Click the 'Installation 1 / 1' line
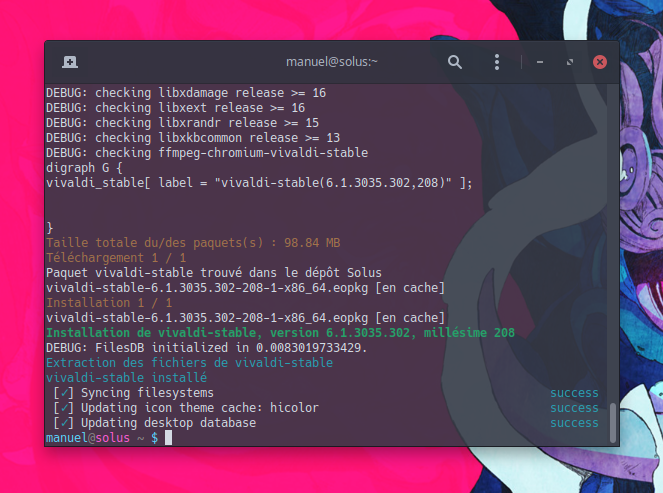 (109, 303)
